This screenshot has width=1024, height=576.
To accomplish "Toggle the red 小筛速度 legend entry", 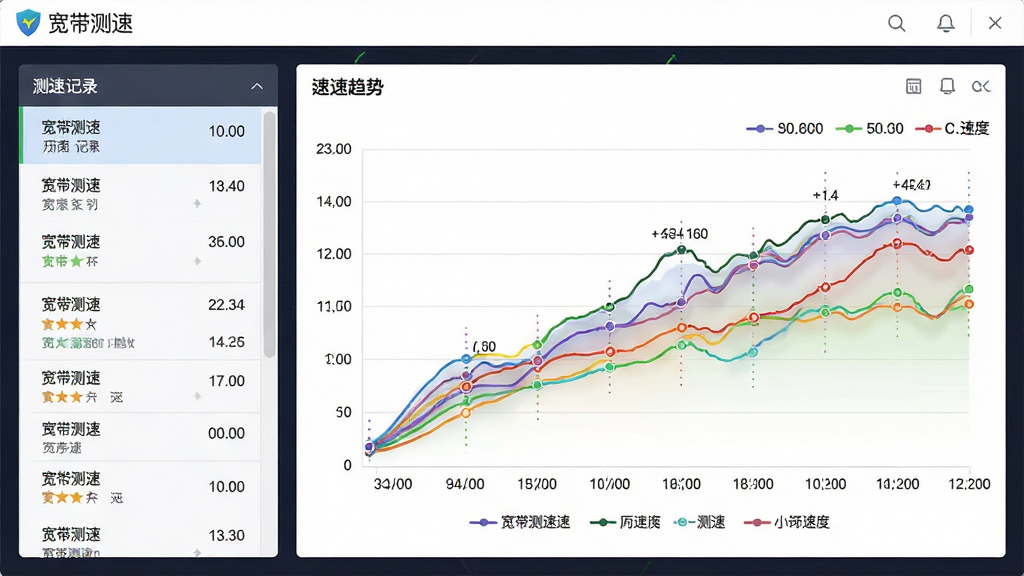I will coord(786,522).
